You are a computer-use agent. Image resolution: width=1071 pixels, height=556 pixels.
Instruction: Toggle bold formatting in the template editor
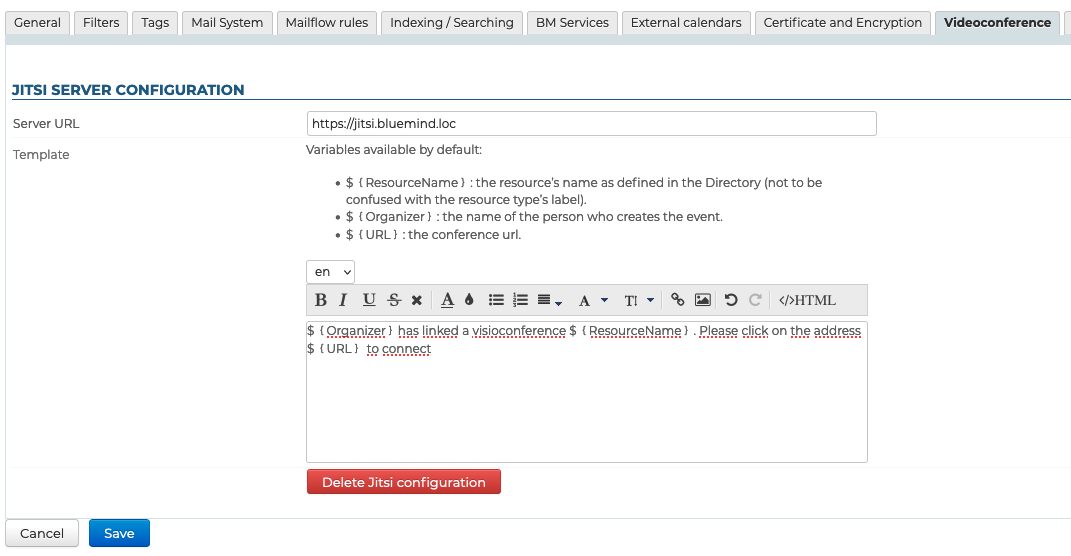pyautogui.click(x=321, y=300)
